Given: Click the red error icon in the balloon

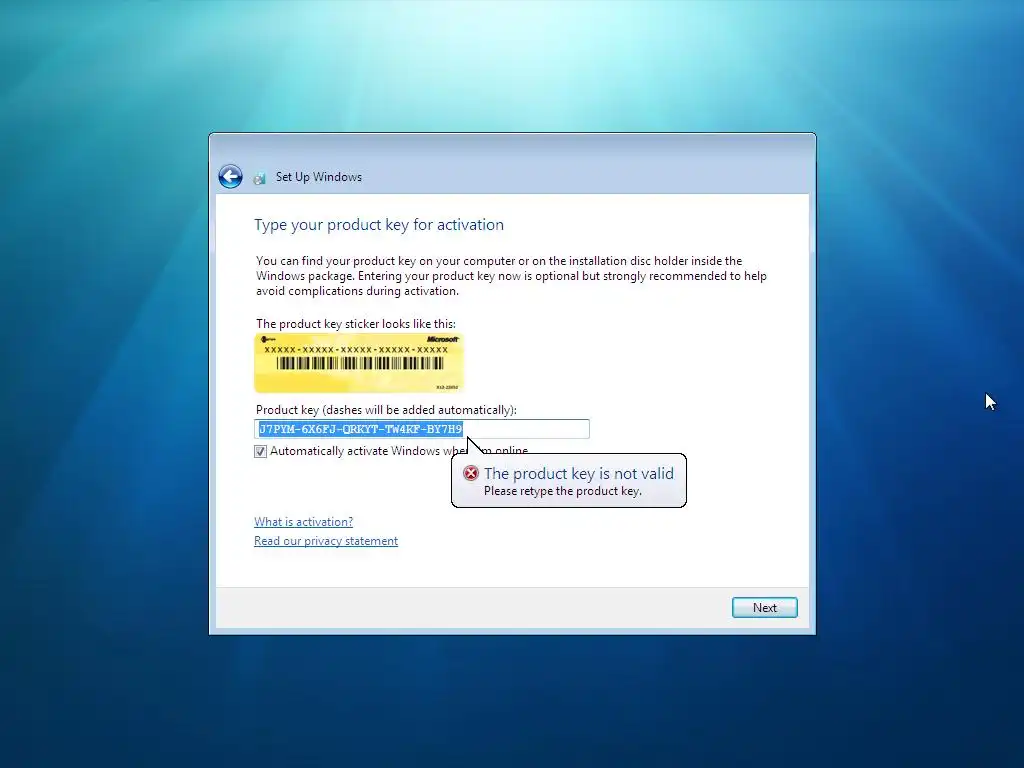Looking at the screenshot, I should (x=471, y=473).
